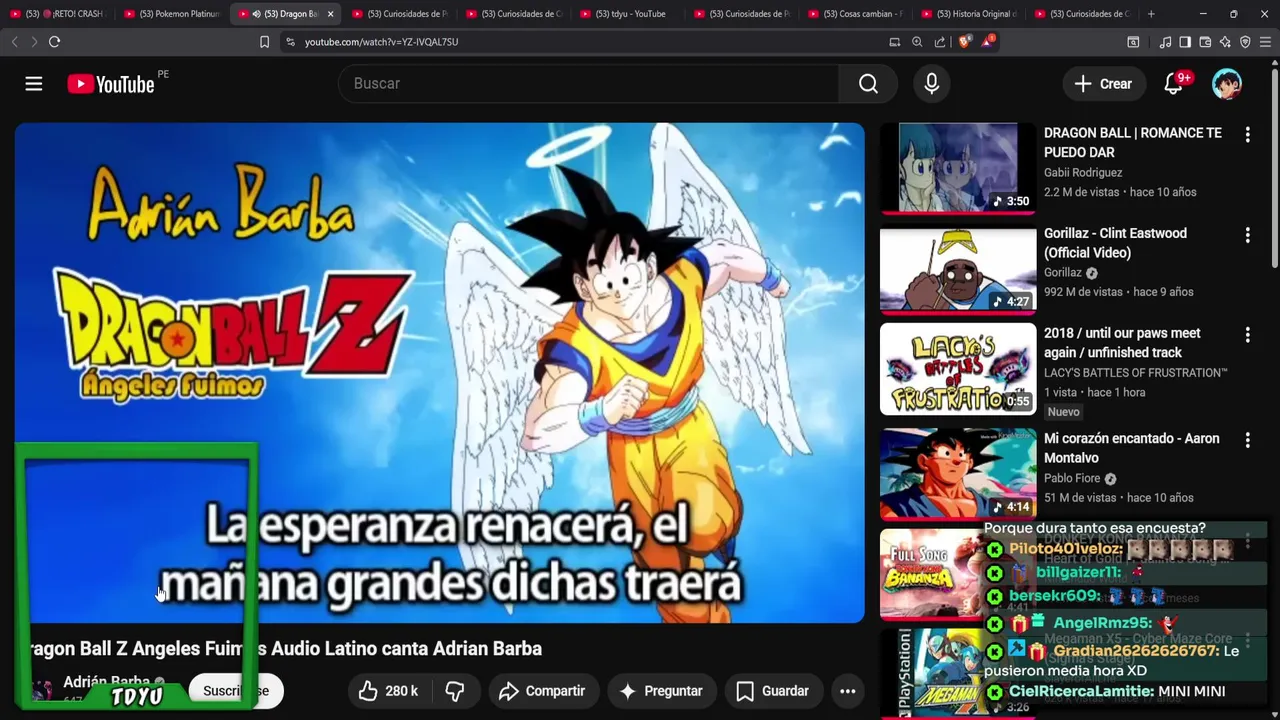Click the Compartir share button
This screenshot has height=720, width=1280.
(x=542, y=691)
